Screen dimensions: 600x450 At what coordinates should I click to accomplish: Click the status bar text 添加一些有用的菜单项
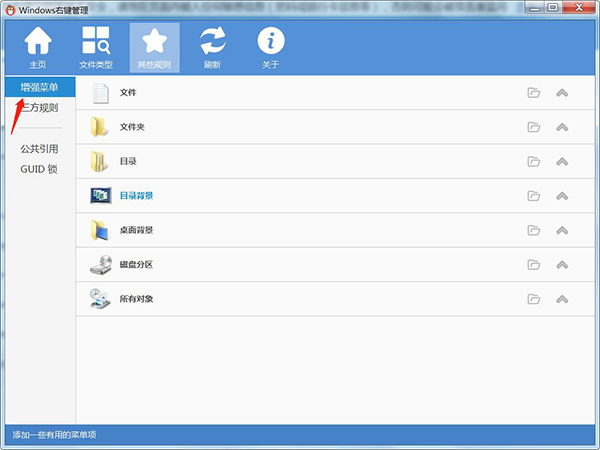pos(54,435)
